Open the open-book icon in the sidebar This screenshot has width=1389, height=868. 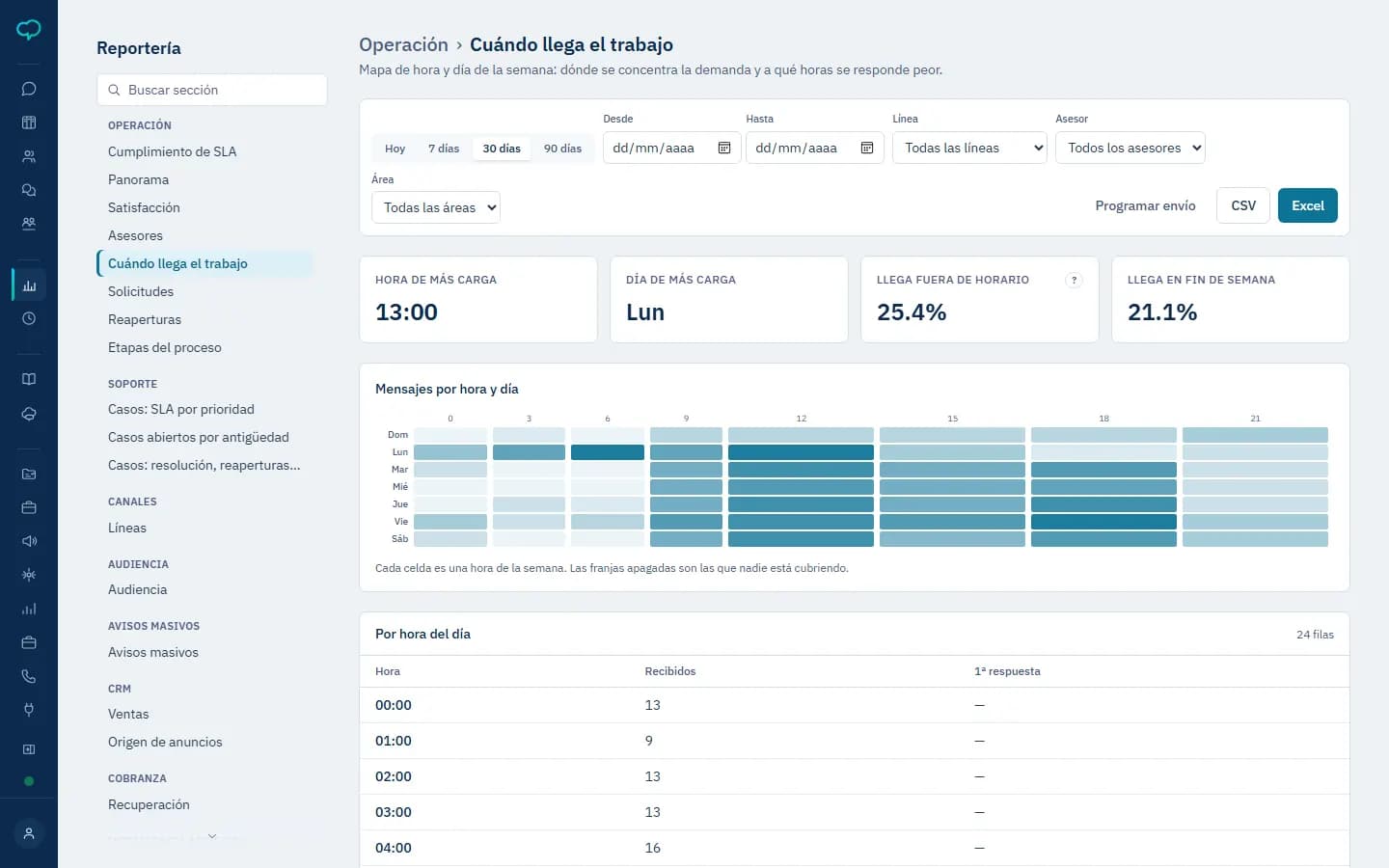click(x=29, y=379)
